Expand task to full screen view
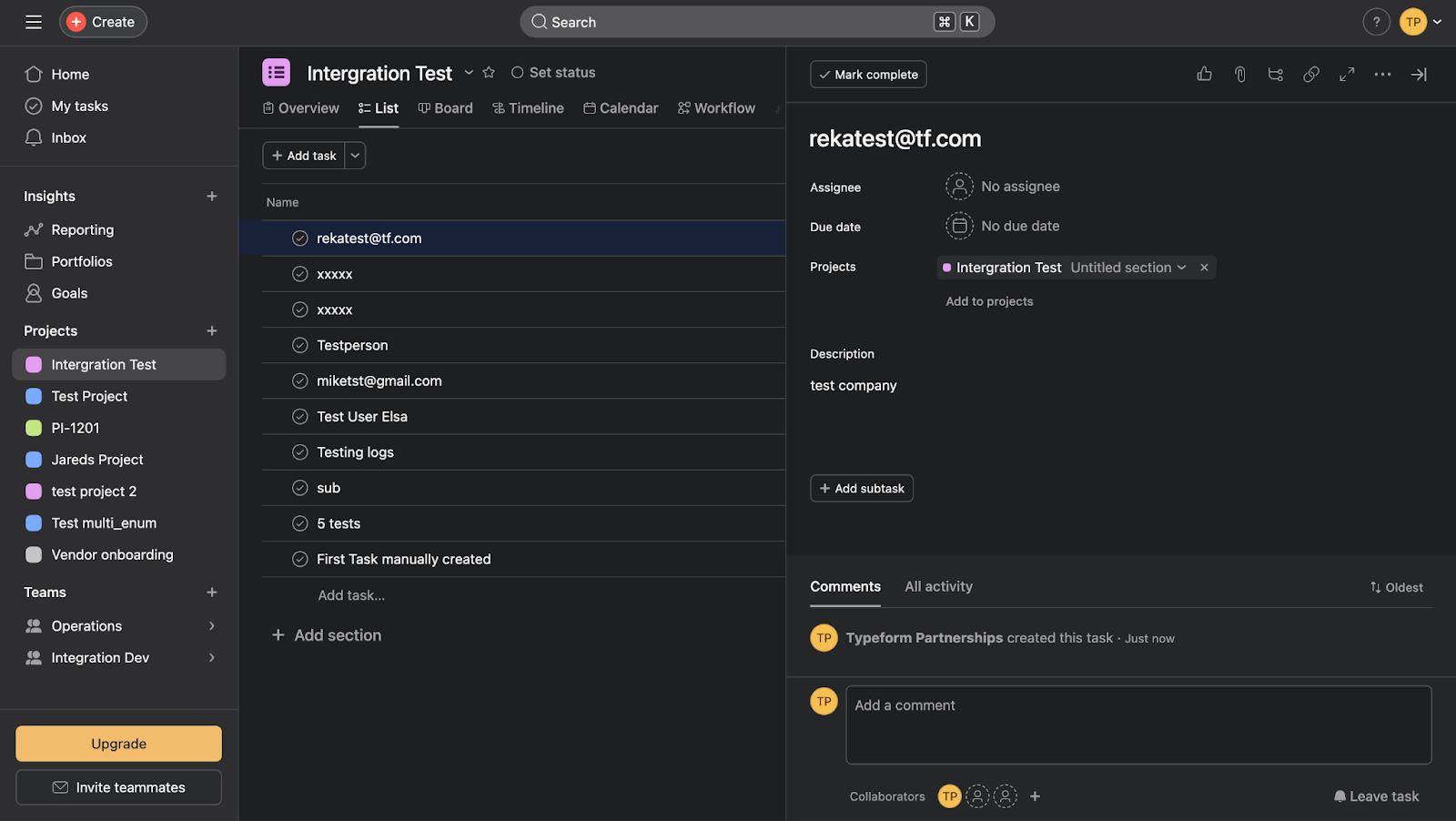The image size is (1456, 821). (x=1347, y=75)
